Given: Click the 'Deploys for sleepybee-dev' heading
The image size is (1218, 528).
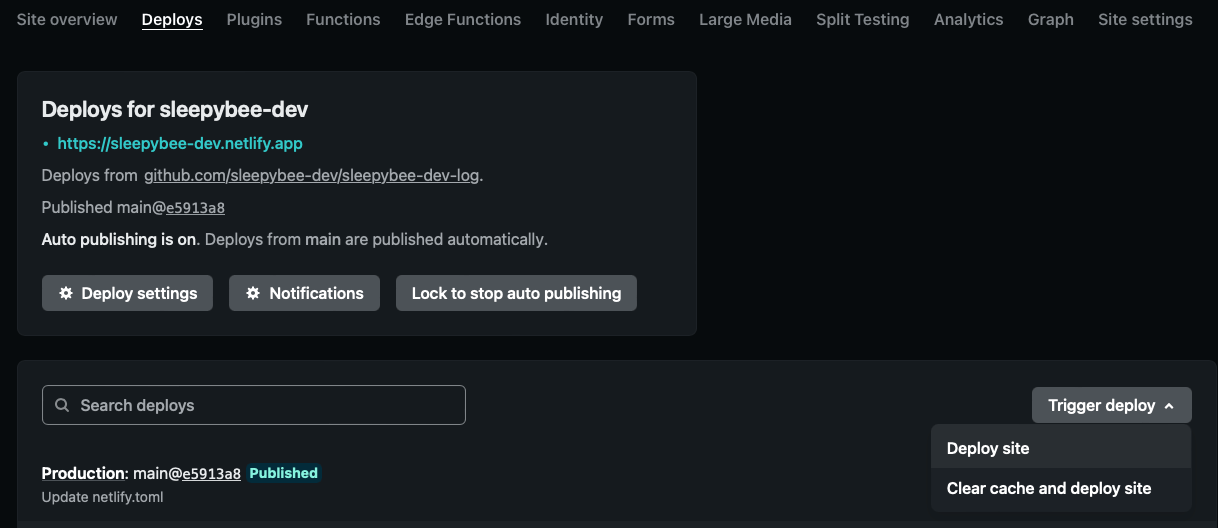Looking at the screenshot, I should [x=175, y=109].
